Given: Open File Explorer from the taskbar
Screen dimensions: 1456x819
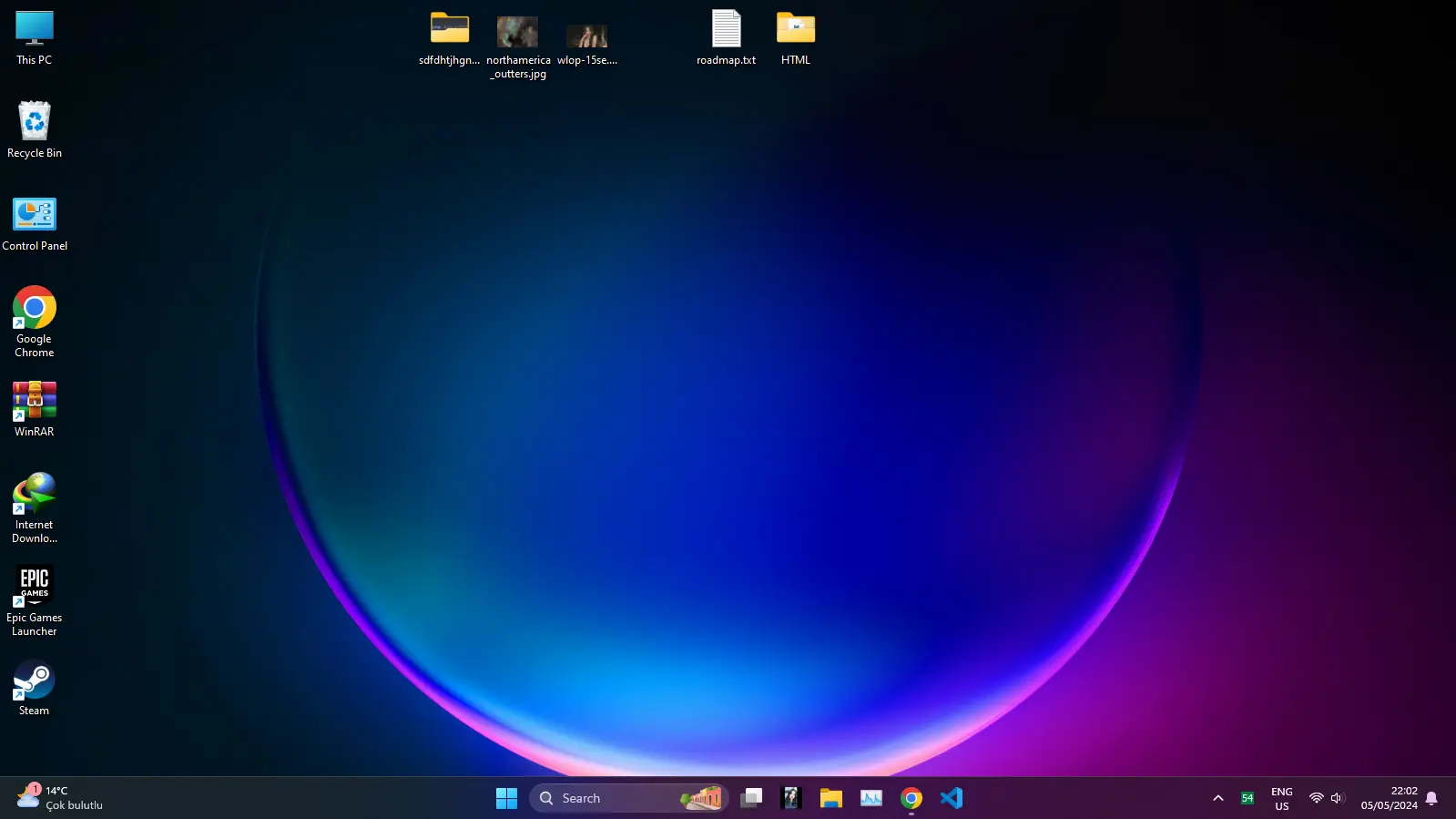Looking at the screenshot, I should coord(831,798).
